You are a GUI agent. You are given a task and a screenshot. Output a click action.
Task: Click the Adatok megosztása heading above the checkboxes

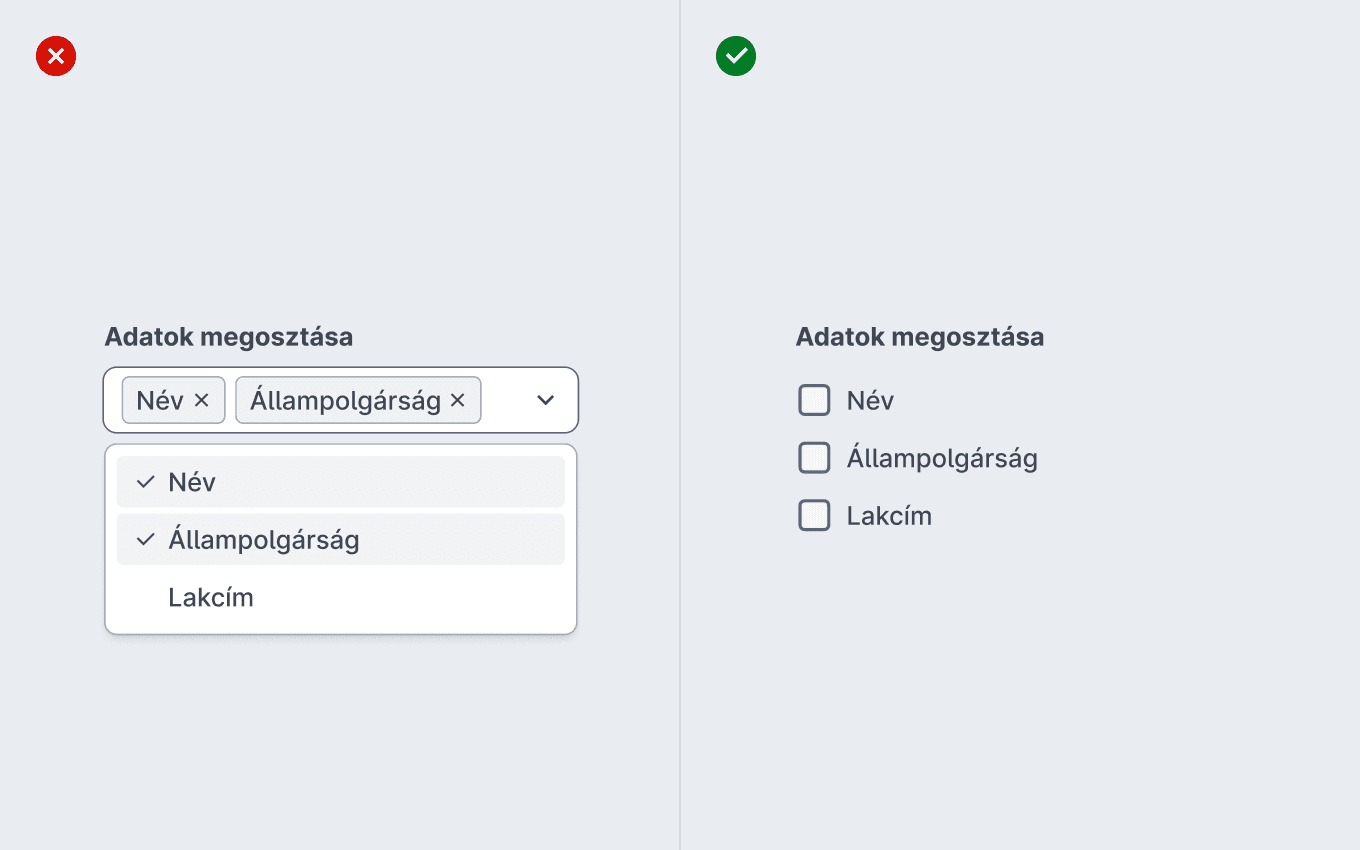[920, 337]
